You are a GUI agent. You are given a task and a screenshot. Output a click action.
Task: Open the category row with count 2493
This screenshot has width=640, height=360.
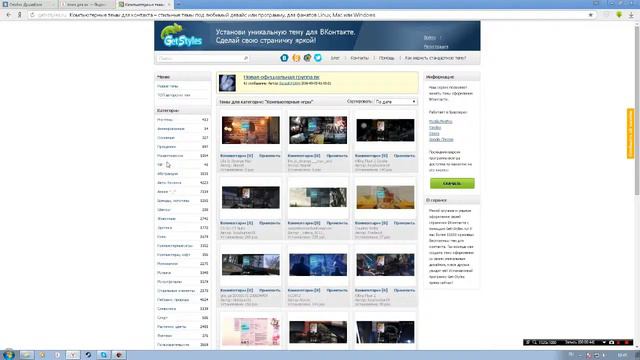tap(182, 327)
